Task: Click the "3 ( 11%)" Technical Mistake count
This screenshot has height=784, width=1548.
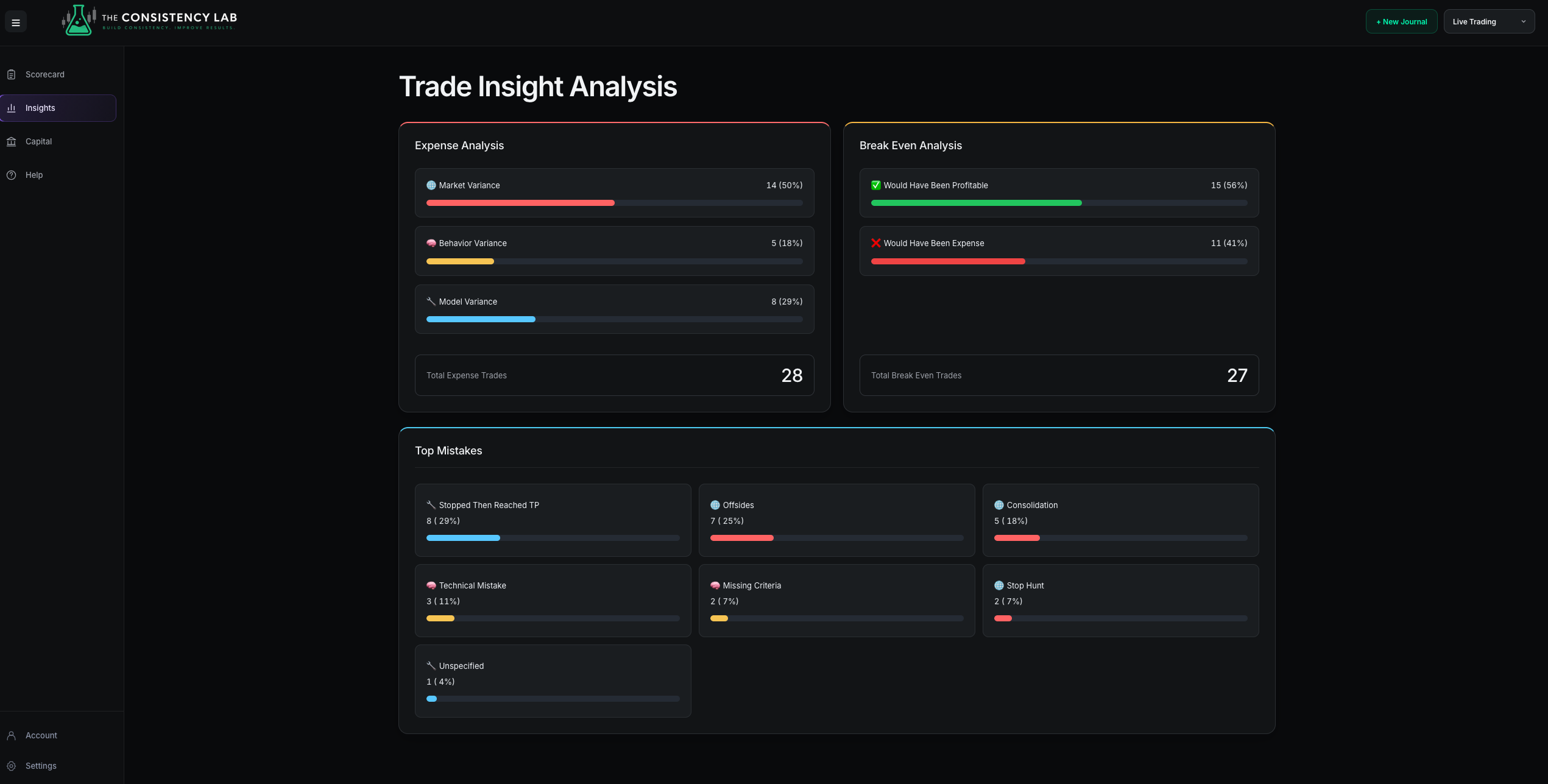Action: click(443, 601)
